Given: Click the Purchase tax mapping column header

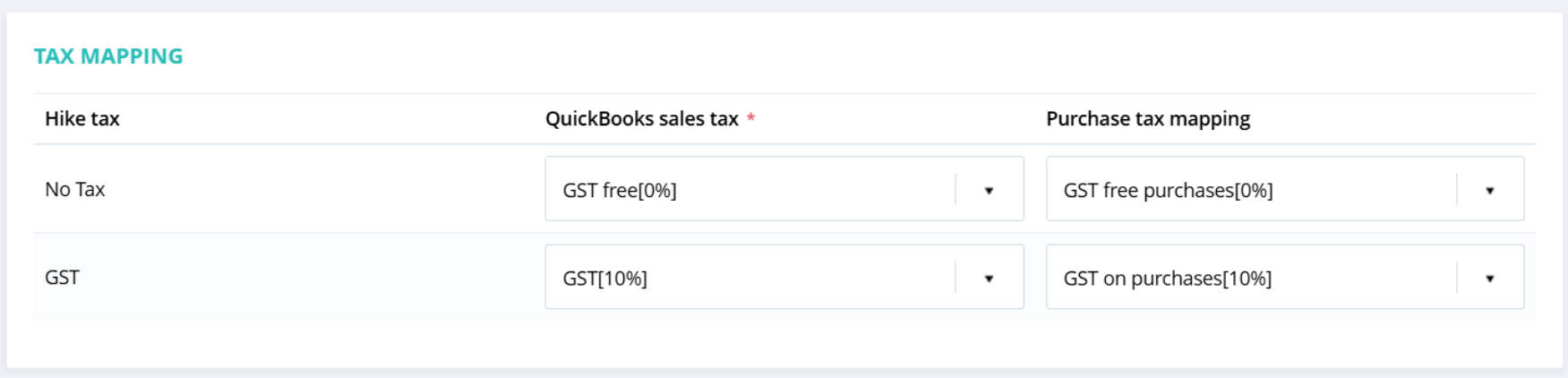Looking at the screenshot, I should pos(1148,118).
